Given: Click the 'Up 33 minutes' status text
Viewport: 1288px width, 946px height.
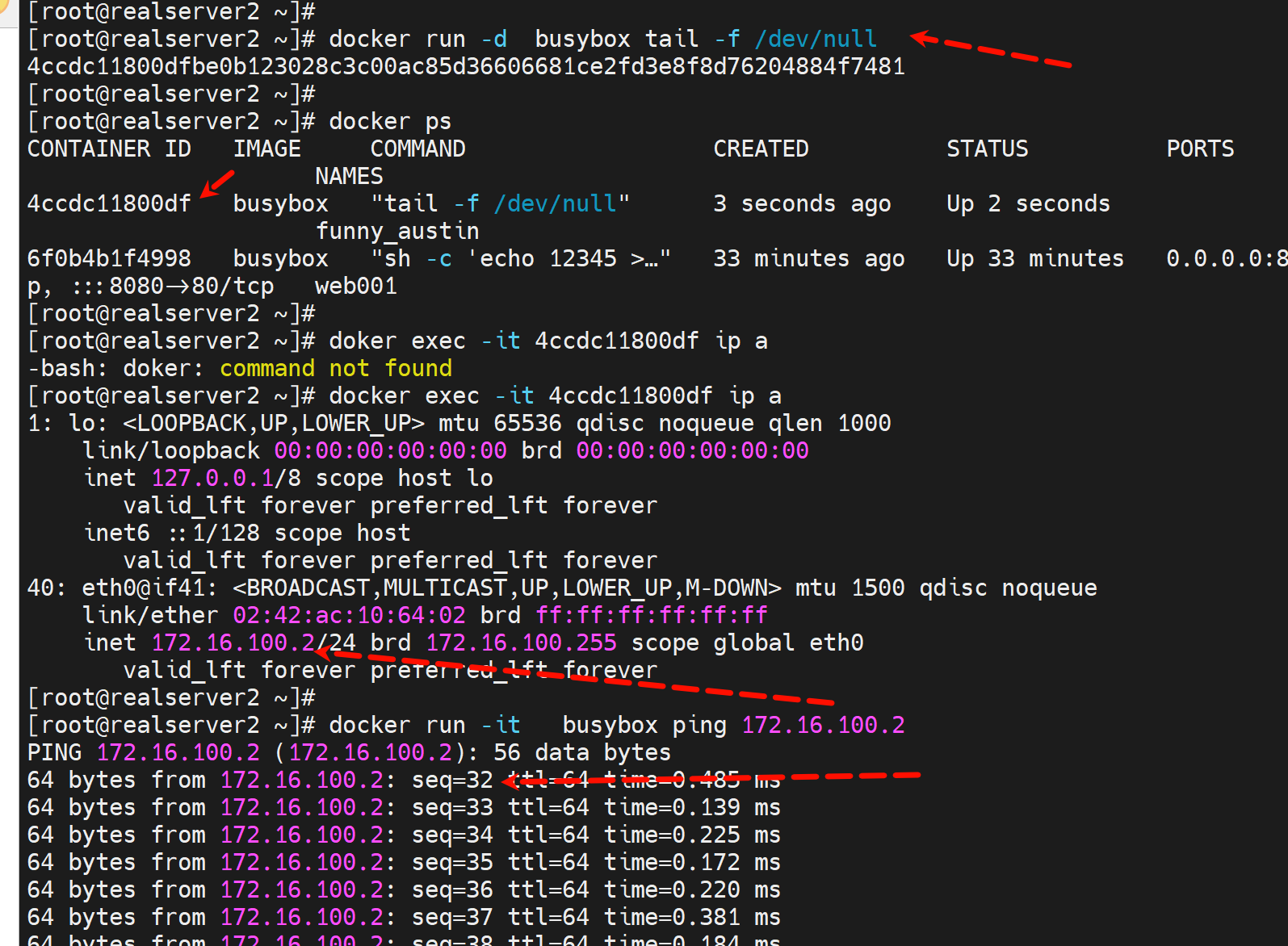Looking at the screenshot, I should [1034, 258].
